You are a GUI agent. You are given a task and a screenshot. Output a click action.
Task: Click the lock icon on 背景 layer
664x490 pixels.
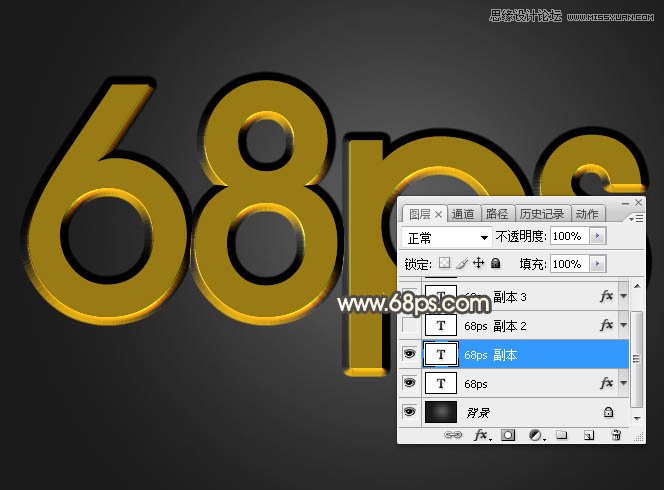[x=609, y=412]
